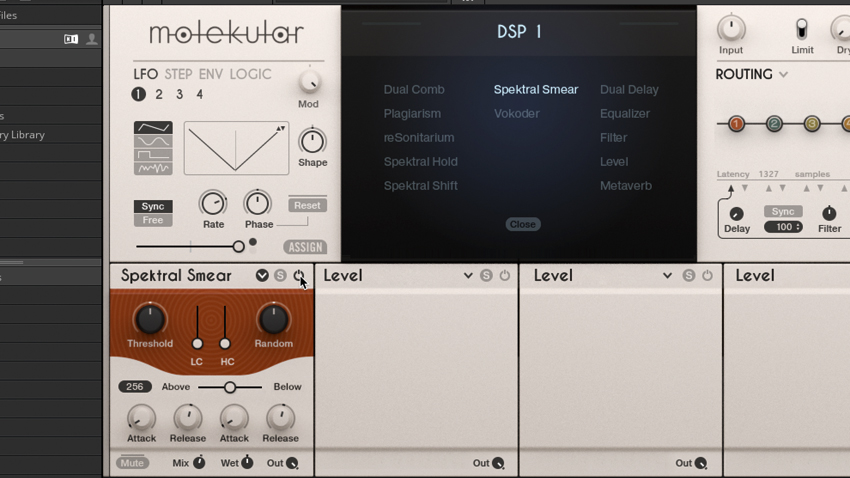Click the Out knob of Spektral Smear

pos(292,463)
